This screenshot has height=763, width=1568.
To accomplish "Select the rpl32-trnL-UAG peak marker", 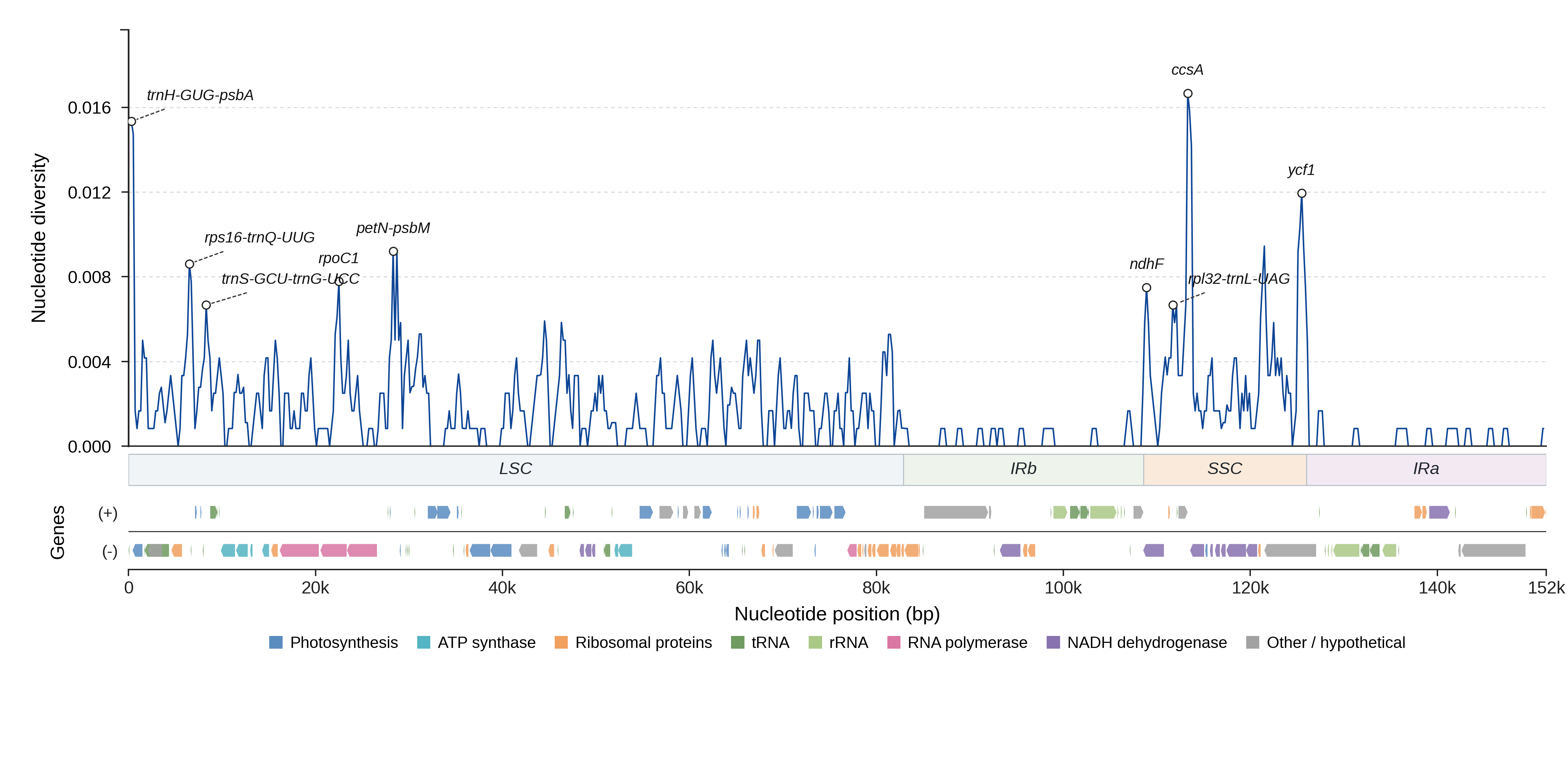I will (1172, 305).
